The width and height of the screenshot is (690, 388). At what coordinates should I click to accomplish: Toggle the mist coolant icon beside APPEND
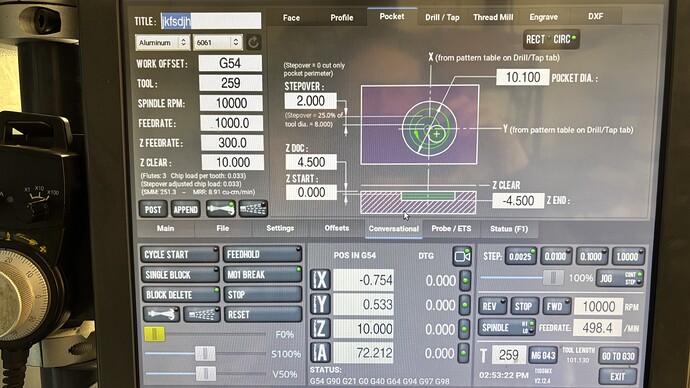(253, 209)
